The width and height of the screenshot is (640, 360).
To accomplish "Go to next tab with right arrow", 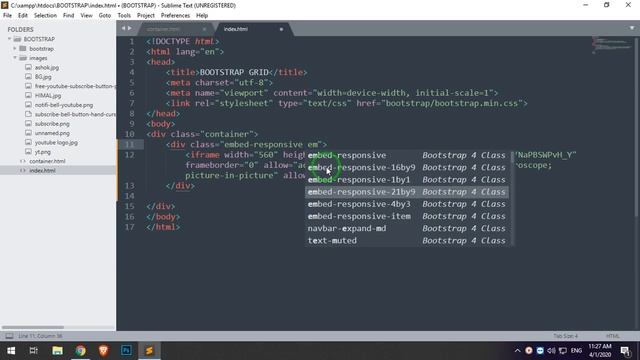I will [130, 28].
